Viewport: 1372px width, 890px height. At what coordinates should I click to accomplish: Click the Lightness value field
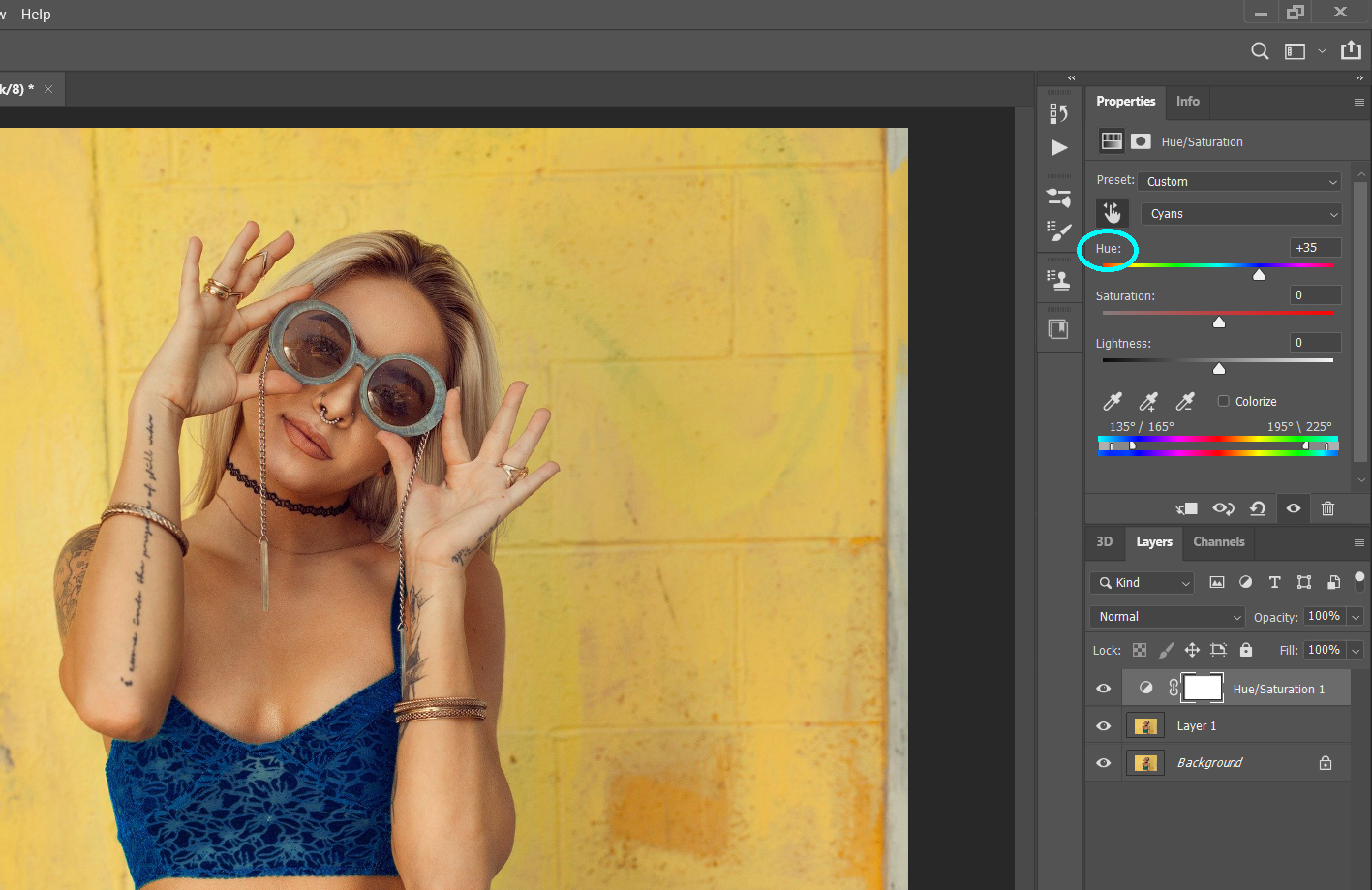[1316, 343]
